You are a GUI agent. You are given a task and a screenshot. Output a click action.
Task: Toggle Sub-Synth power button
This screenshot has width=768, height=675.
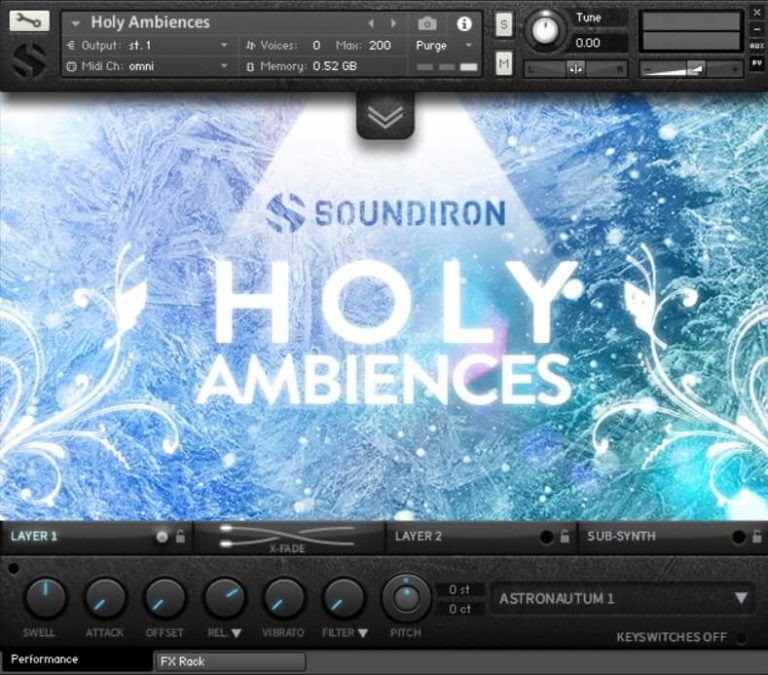[738, 537]
